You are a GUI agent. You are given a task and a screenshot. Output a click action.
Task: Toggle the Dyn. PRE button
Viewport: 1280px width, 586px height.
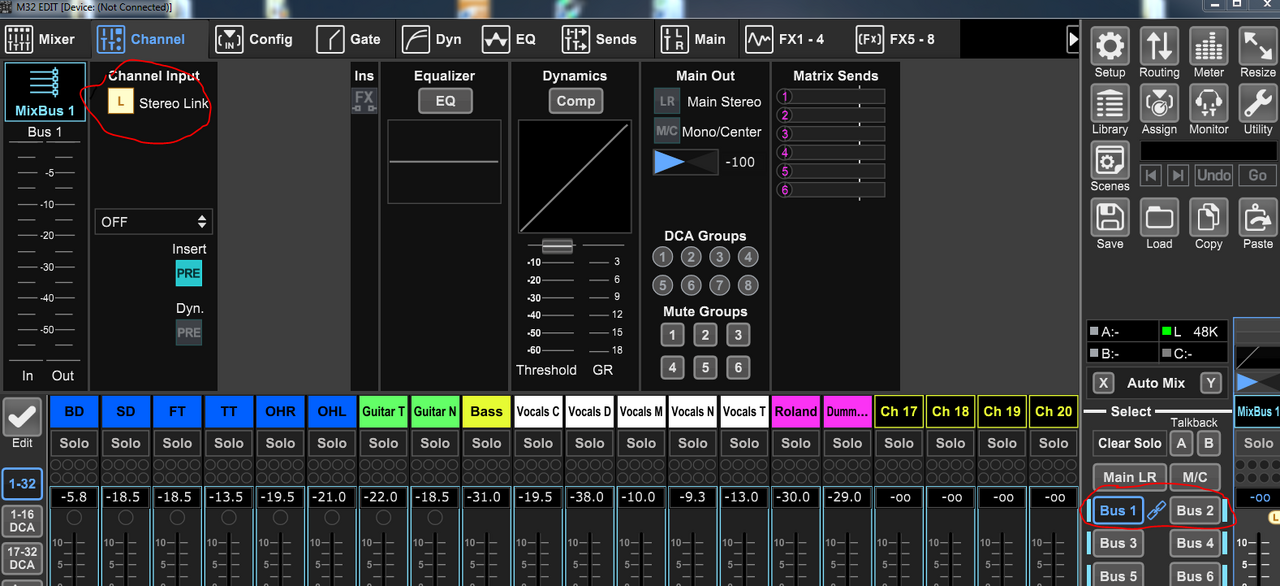point(188,332)
